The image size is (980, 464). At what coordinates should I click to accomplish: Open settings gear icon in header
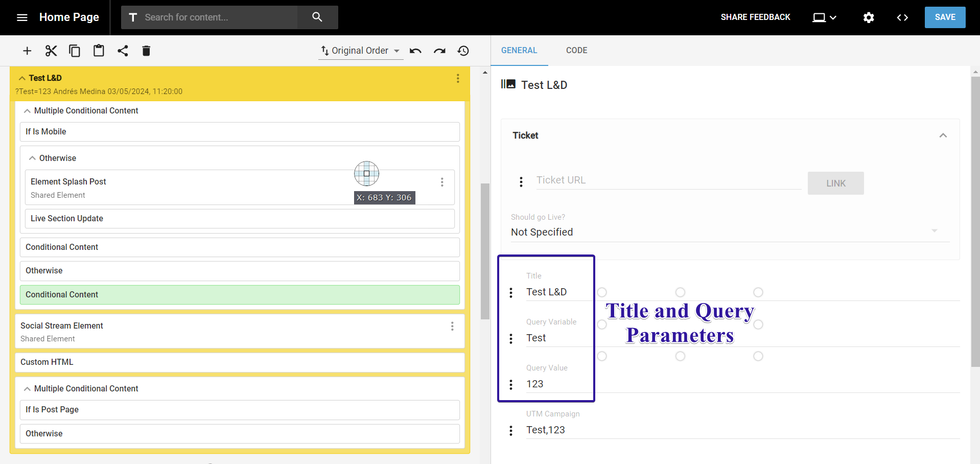868,18
